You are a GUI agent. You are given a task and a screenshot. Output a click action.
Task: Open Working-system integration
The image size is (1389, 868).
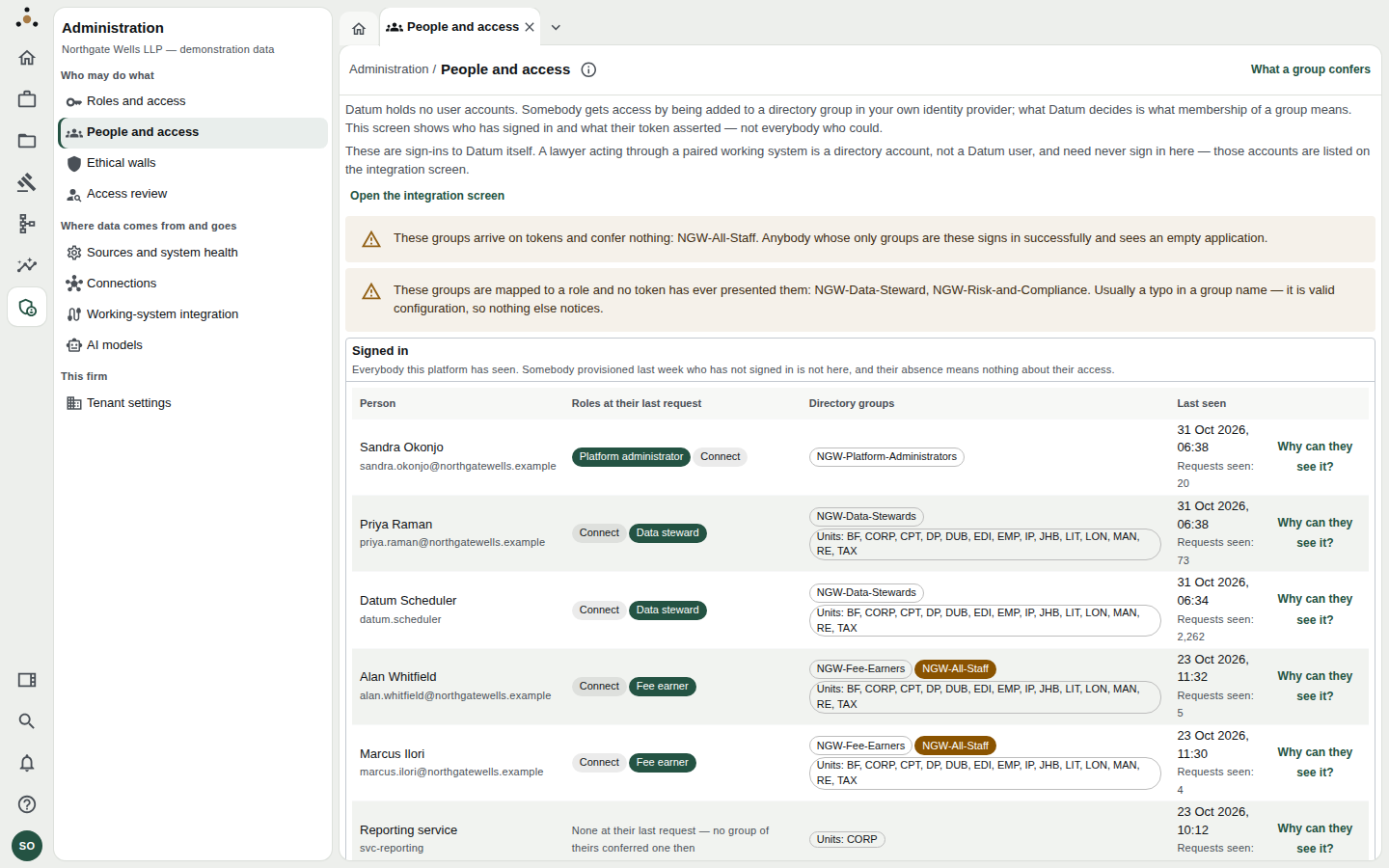point(193,314)
